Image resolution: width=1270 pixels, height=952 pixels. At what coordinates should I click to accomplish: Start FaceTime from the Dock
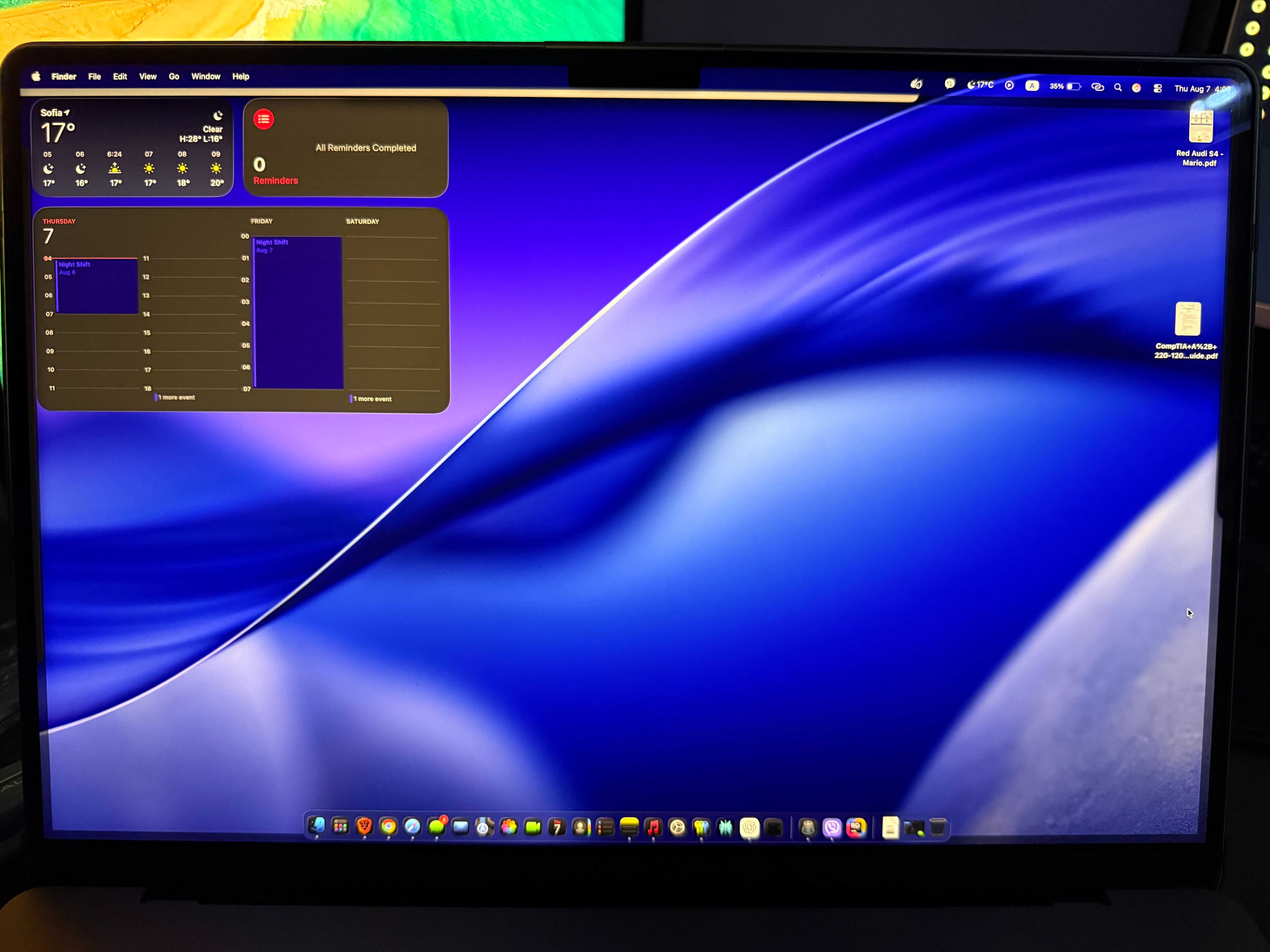[533, 827]
